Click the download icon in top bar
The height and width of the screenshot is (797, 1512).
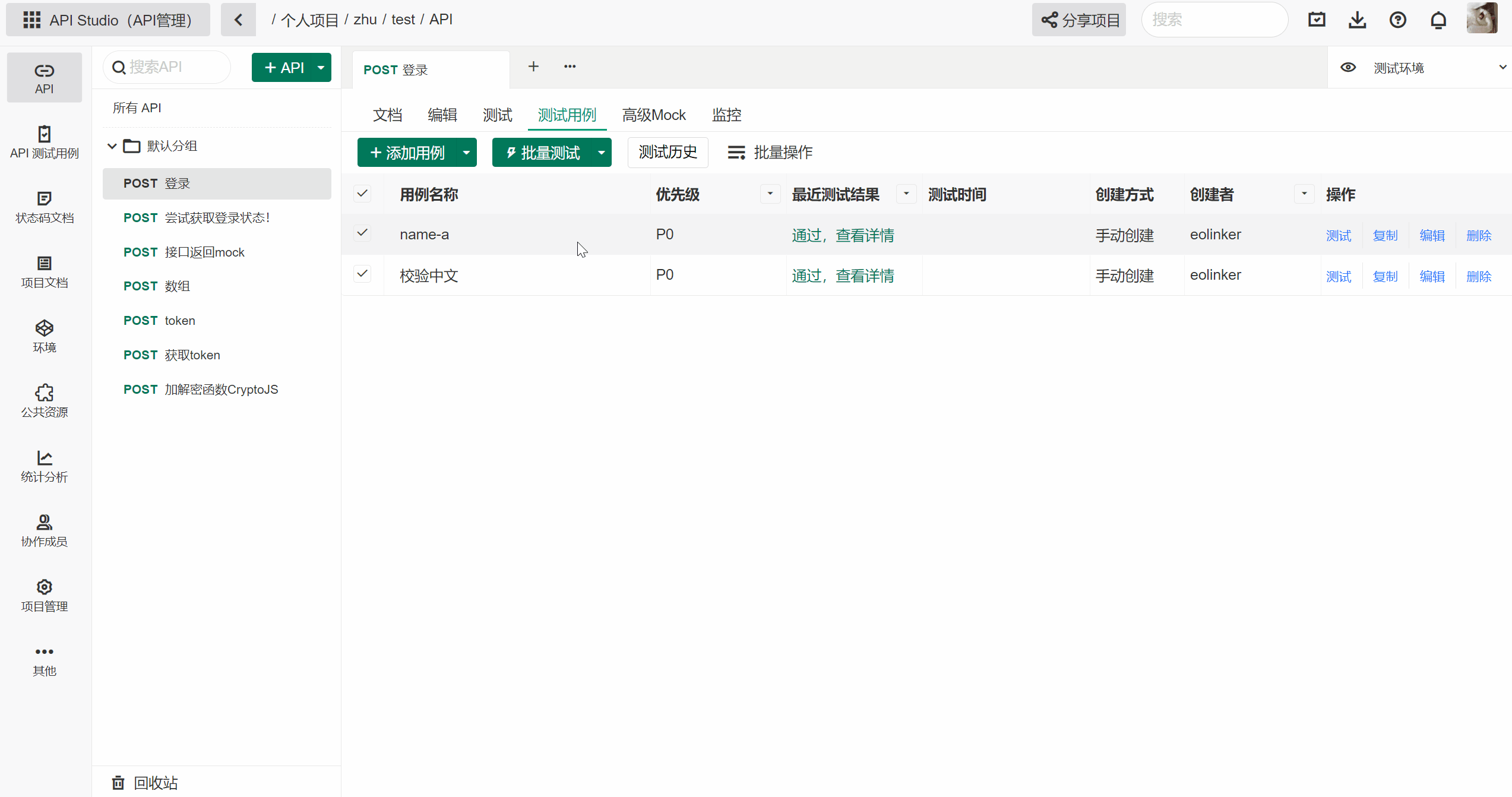pyautogui.click(x=1357, y=20)
